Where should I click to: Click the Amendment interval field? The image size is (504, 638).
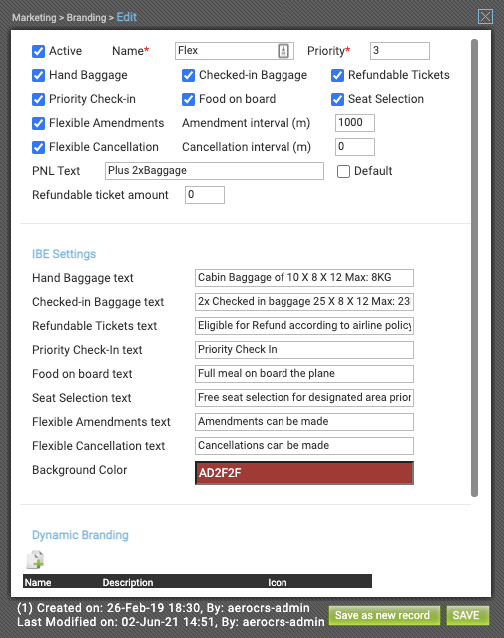[355, 123]
